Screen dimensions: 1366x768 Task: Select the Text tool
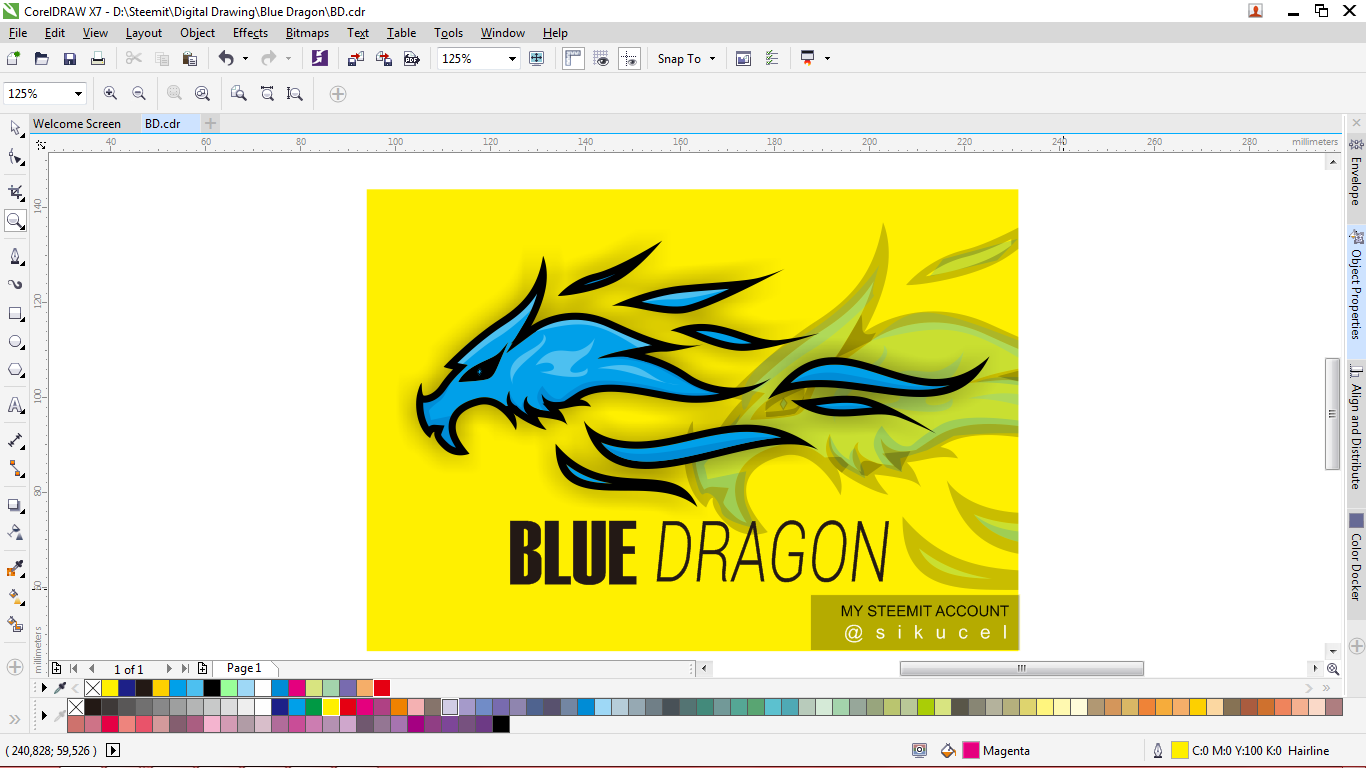click(x=15, y=405)
